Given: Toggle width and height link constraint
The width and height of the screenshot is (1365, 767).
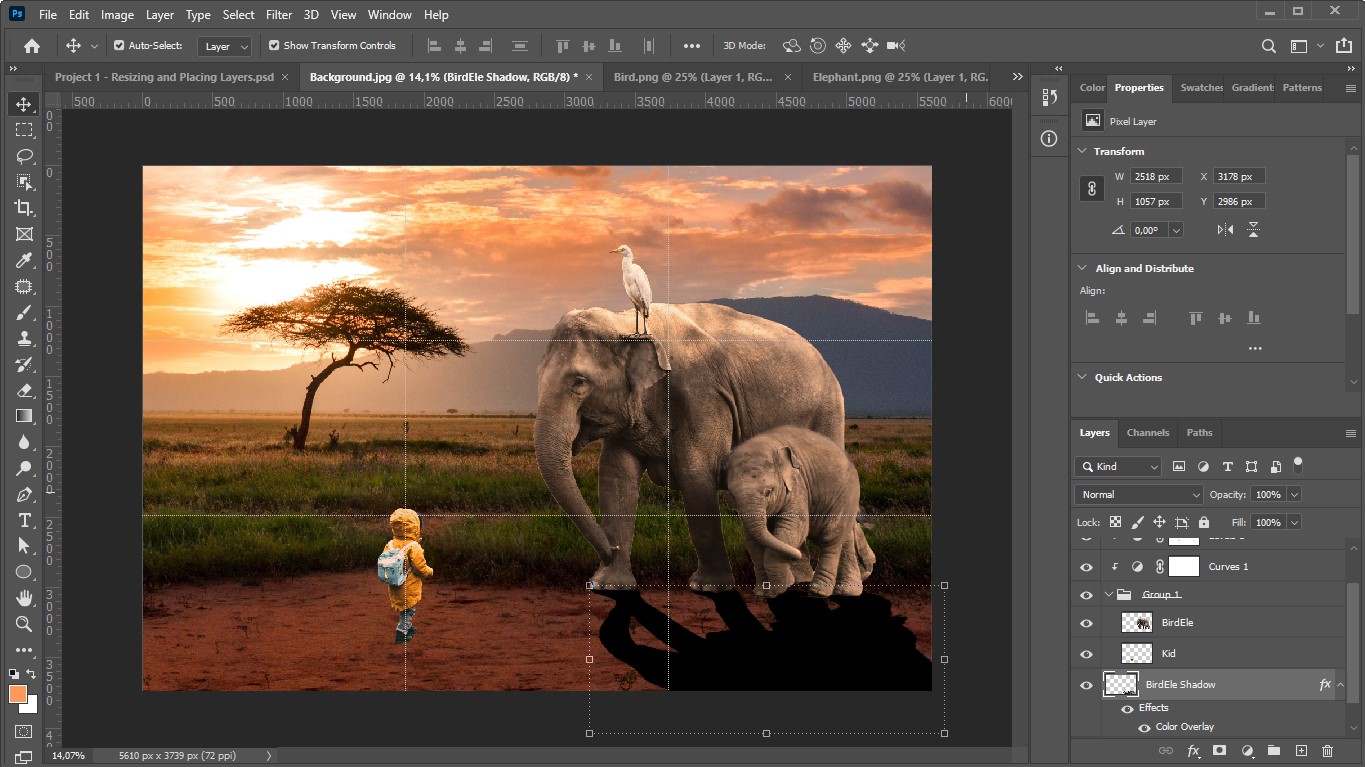Looking at the screenshot, I should 1092,188.
